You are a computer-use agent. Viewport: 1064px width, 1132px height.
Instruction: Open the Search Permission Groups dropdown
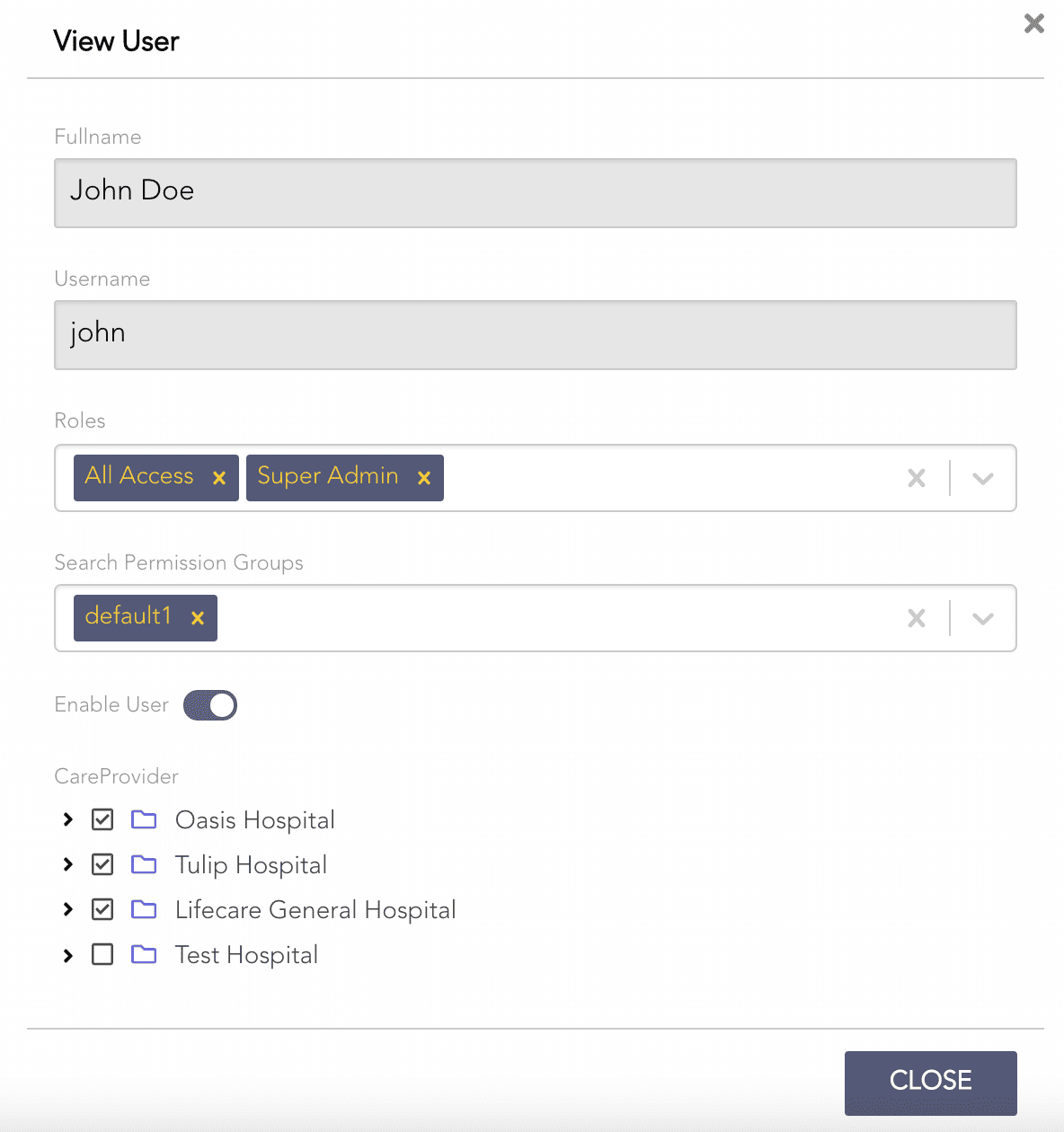(x=981, y=617)
